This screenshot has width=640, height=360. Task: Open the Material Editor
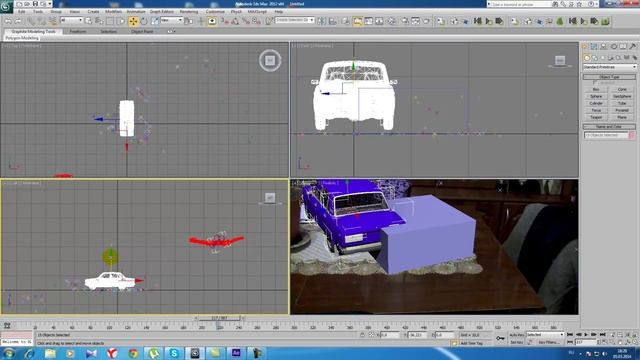pos(391,21)
